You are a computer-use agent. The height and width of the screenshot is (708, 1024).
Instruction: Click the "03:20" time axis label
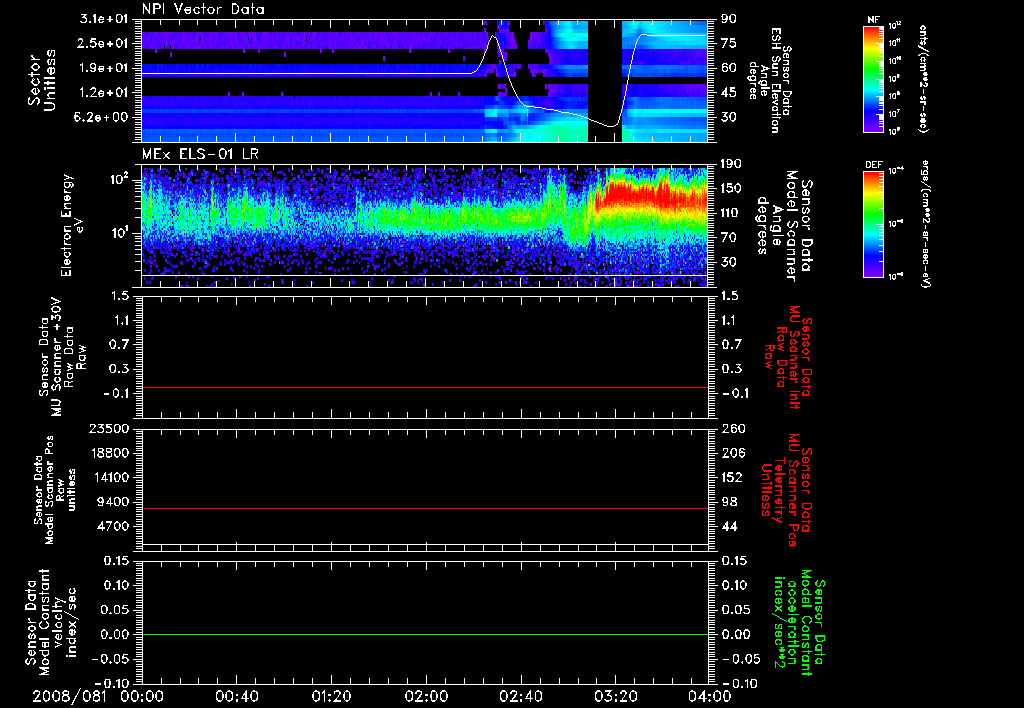click(615, 696)
